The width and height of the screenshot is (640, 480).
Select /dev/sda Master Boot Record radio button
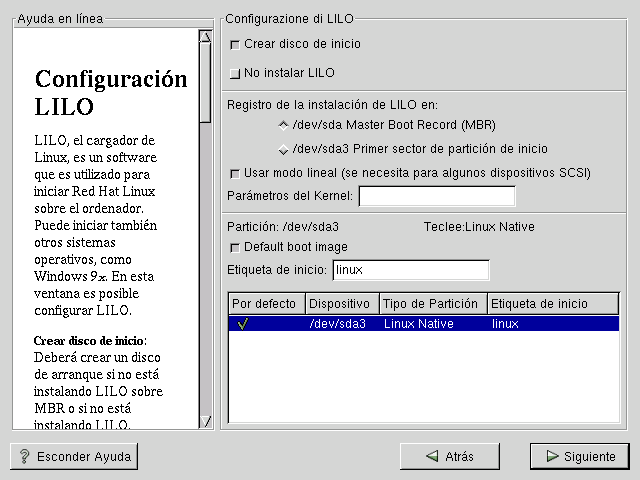coord(284,125)
